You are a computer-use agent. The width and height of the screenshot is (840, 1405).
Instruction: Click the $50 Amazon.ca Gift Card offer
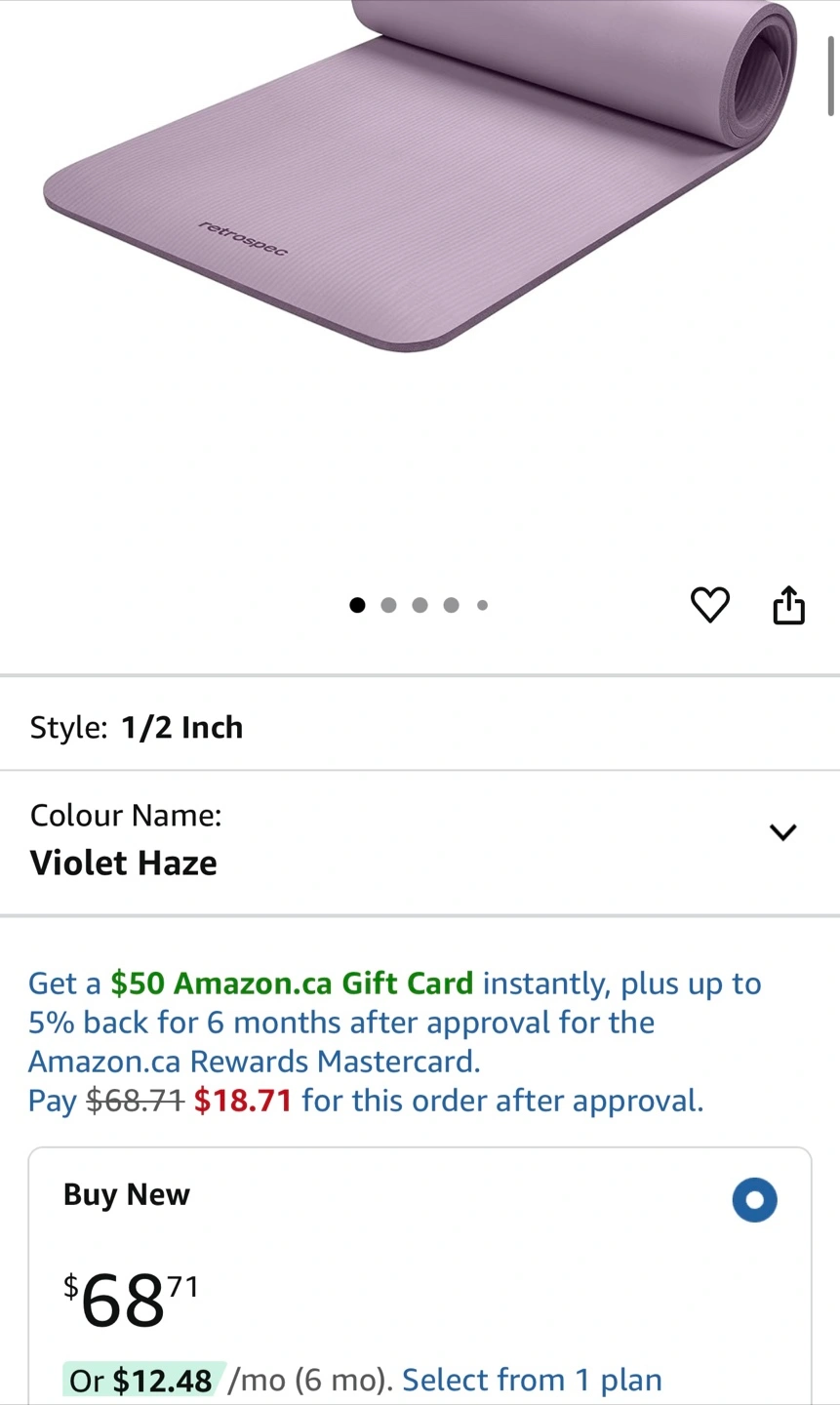coord(292,983)
